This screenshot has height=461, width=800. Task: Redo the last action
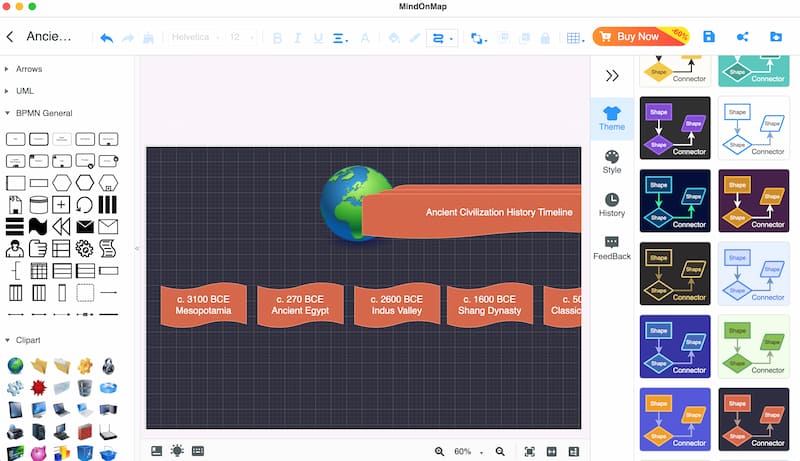point(128,38)
